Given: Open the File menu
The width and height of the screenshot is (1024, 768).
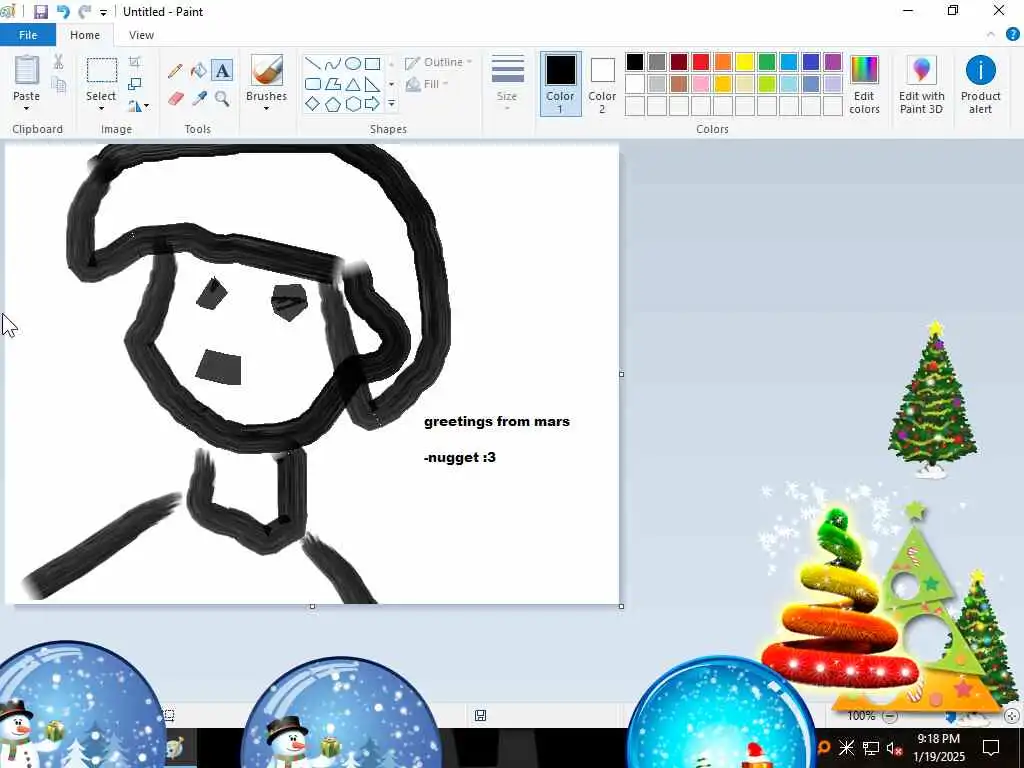Looking at the screenshot, I should (x=28, y=35).
